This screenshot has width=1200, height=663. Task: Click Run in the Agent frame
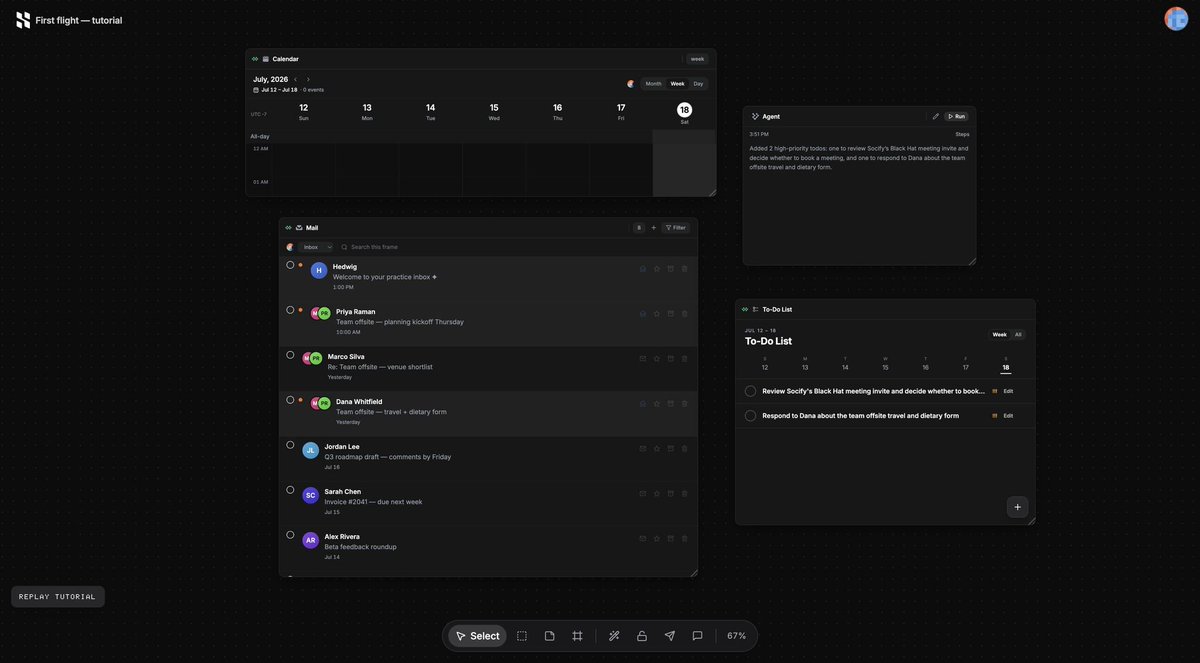click(957, 116)
